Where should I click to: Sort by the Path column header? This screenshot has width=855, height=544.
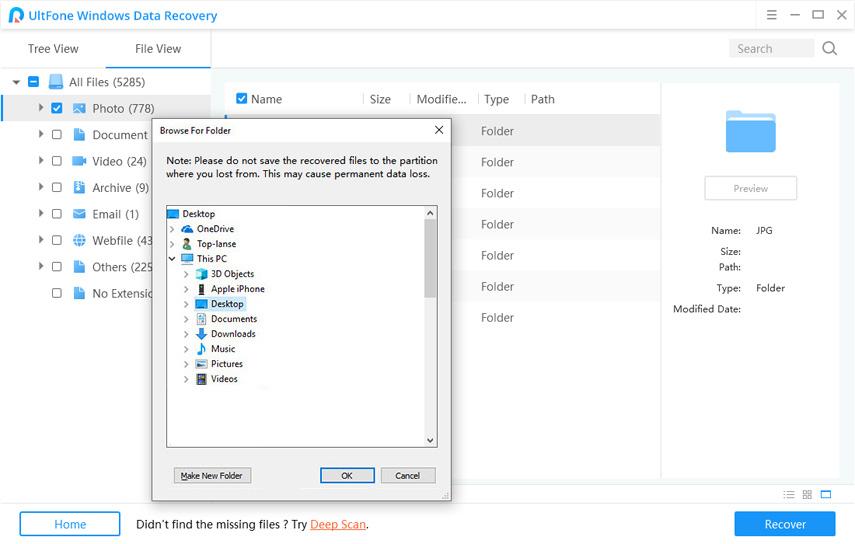[543, 99]
